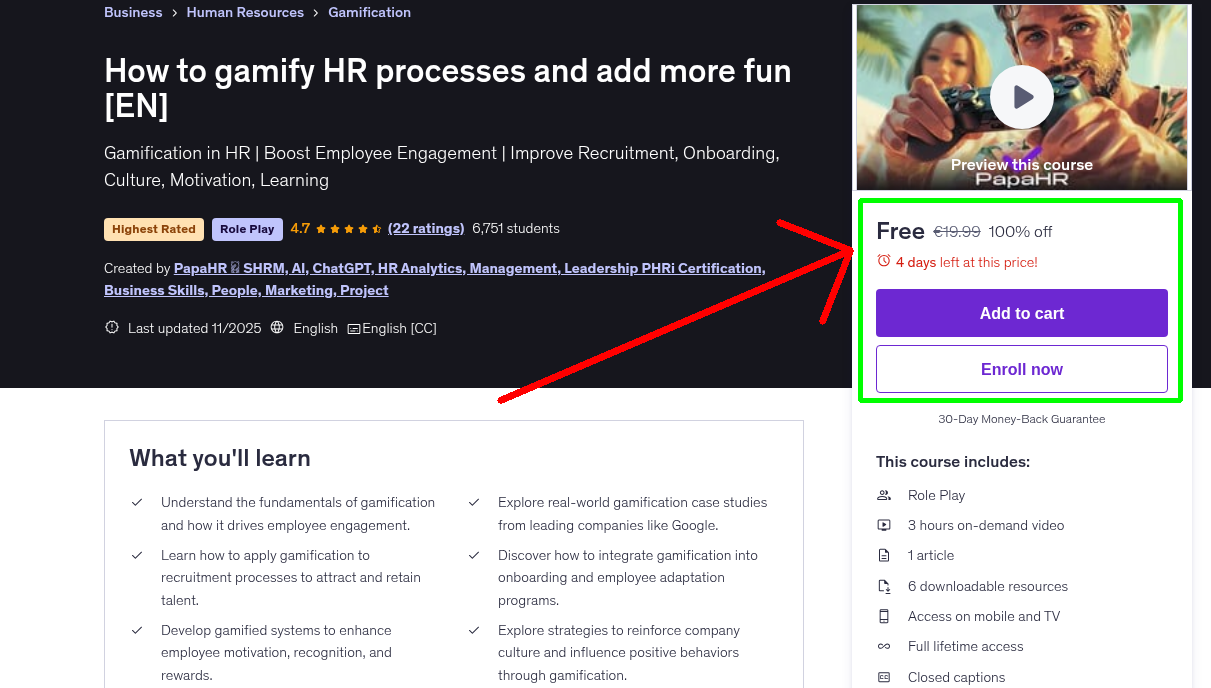Click the last updated clock icon

point(111,326)
